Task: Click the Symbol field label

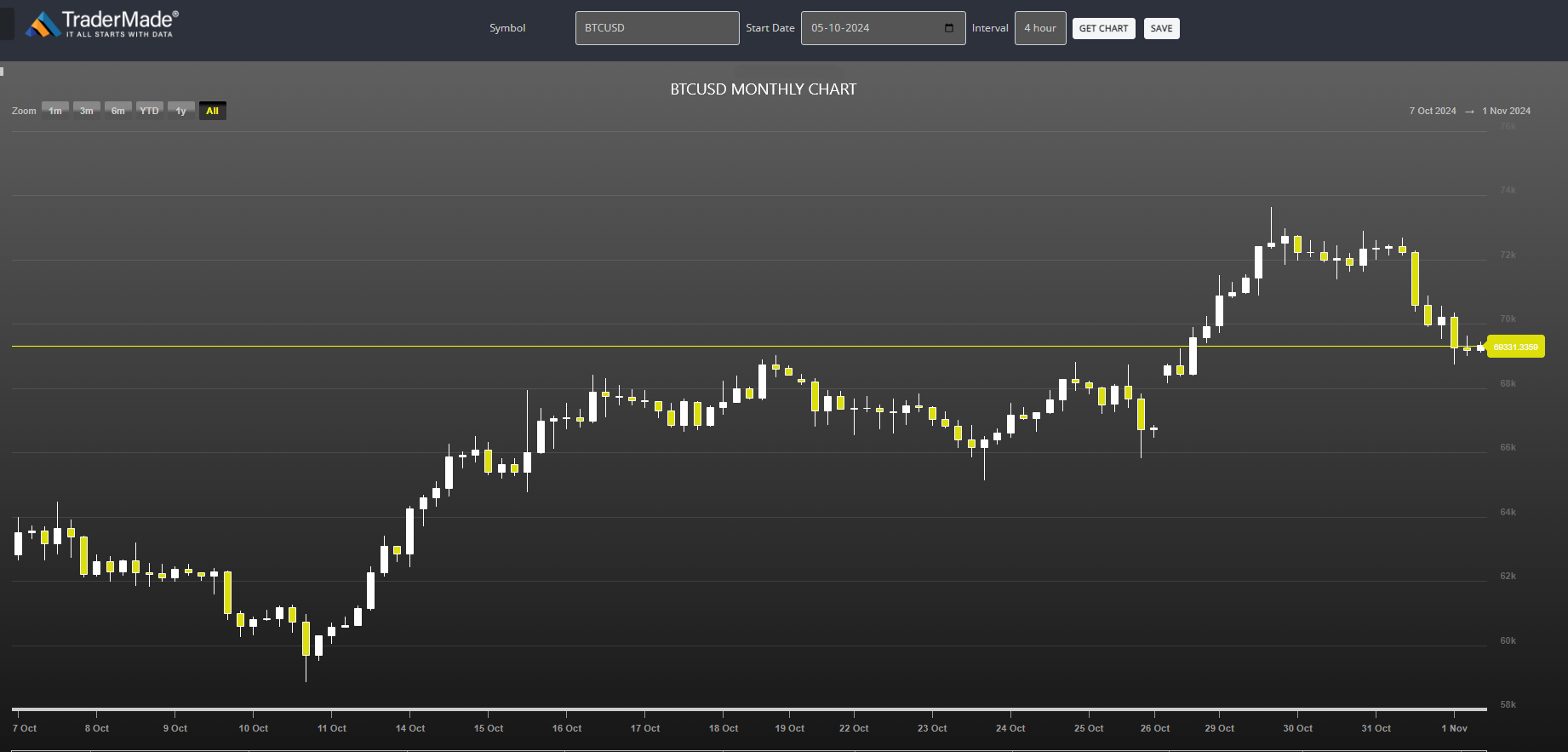Action: (507, 28)
